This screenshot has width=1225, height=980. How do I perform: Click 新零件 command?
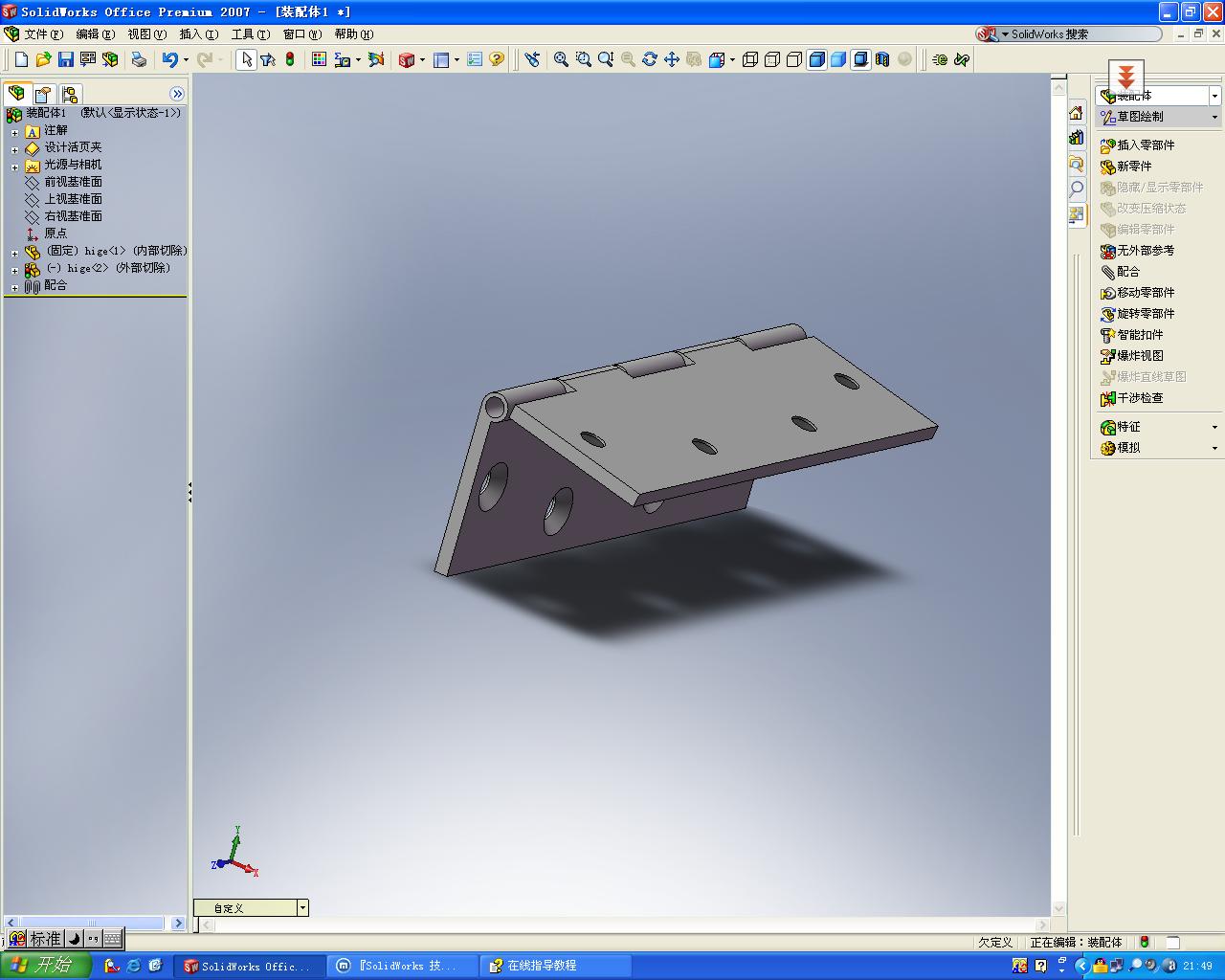[x=1126, y=167]
